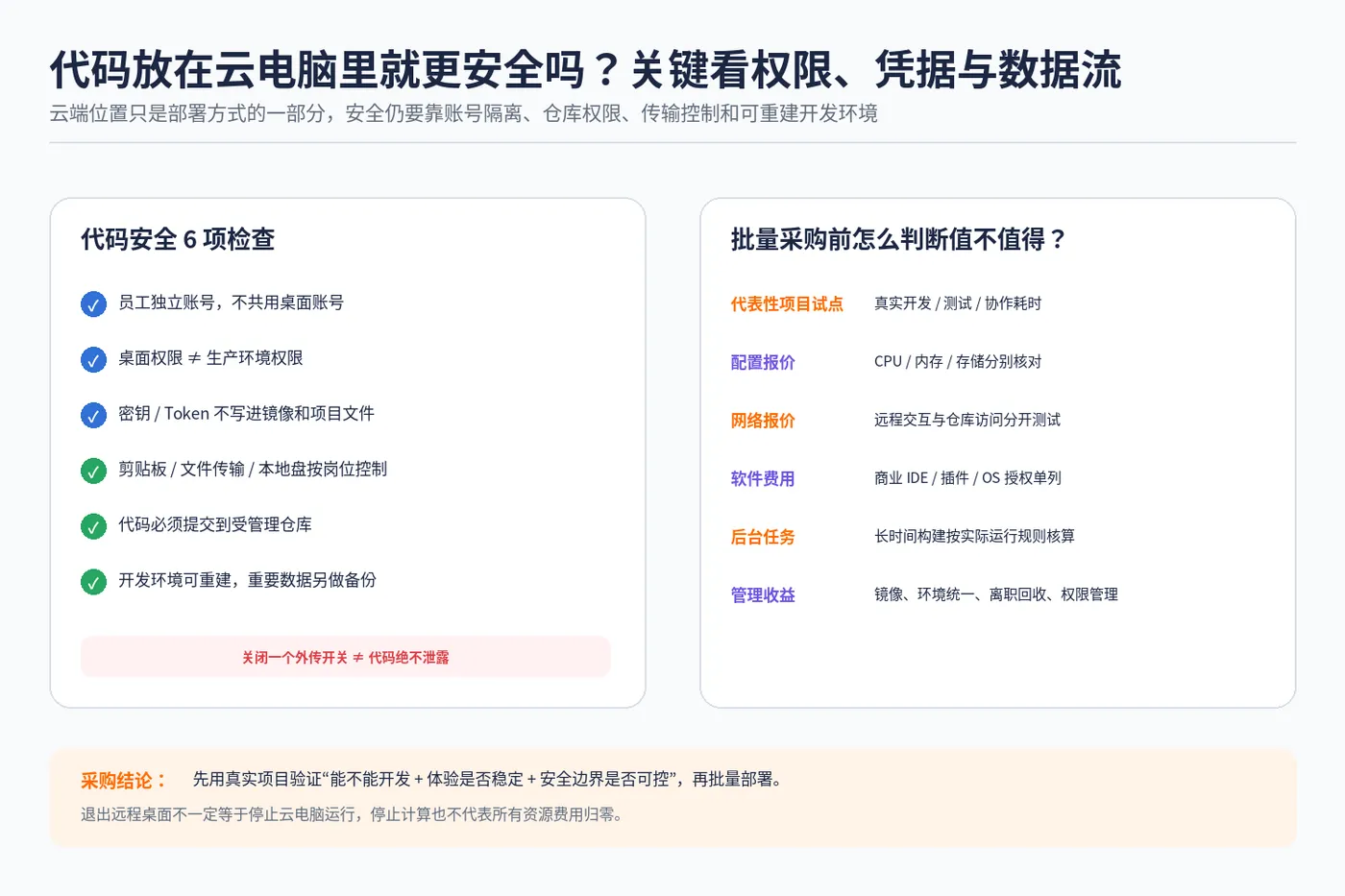Click the text 远程交互与仓库访问分开测试
The width and height of the screenshot is (1345, 896).
point(967,420)
